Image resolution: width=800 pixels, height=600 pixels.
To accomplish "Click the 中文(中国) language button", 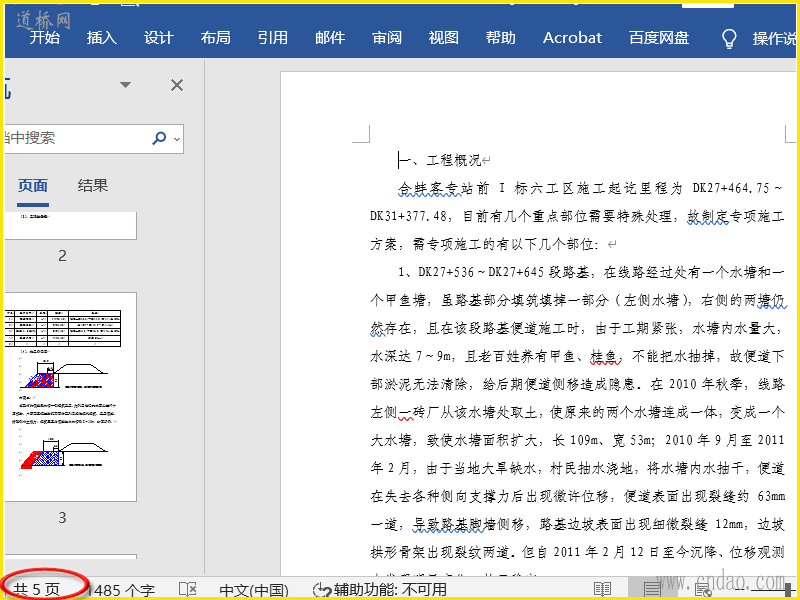I will (x=254, y=590).
